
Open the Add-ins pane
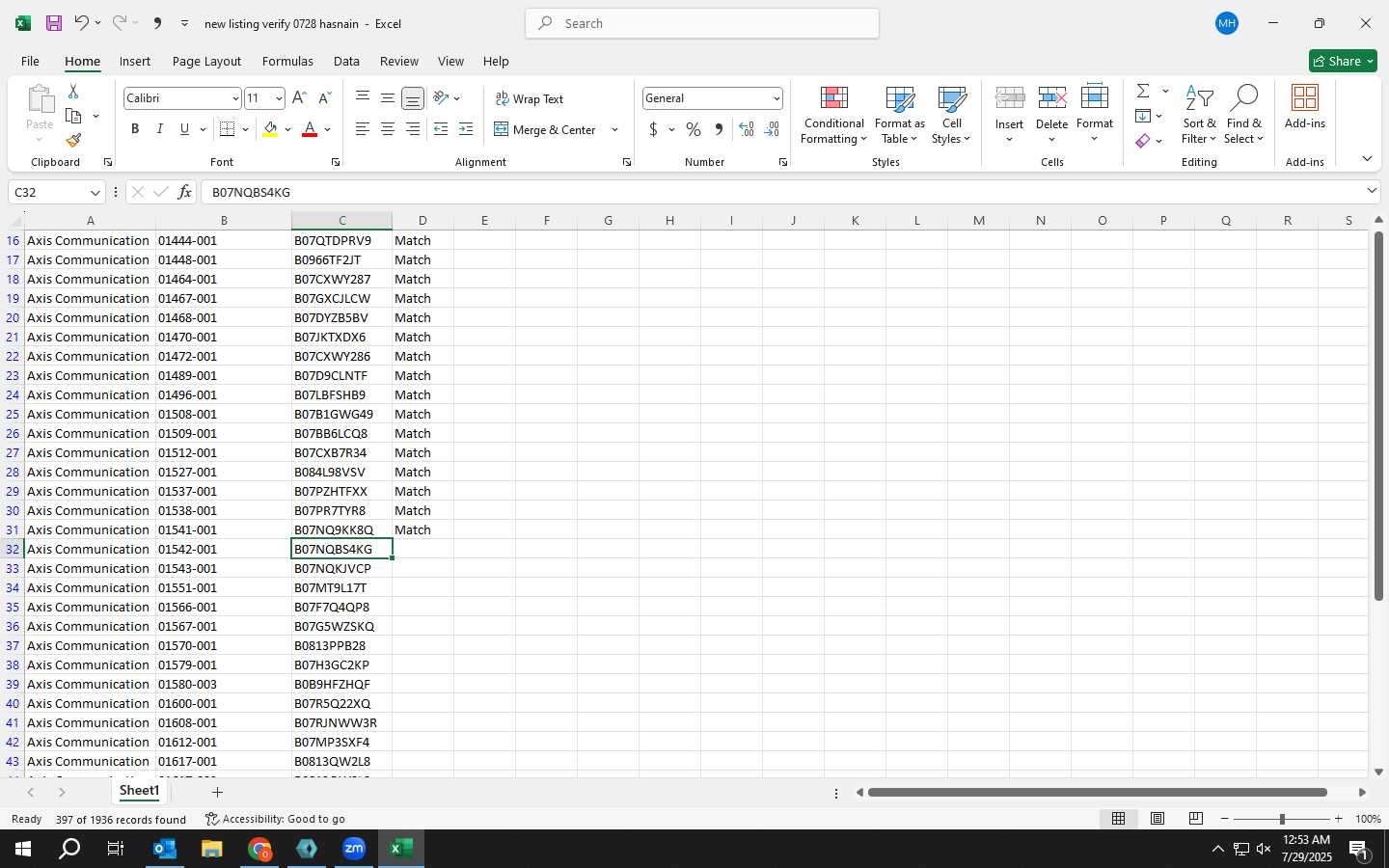1305,108
